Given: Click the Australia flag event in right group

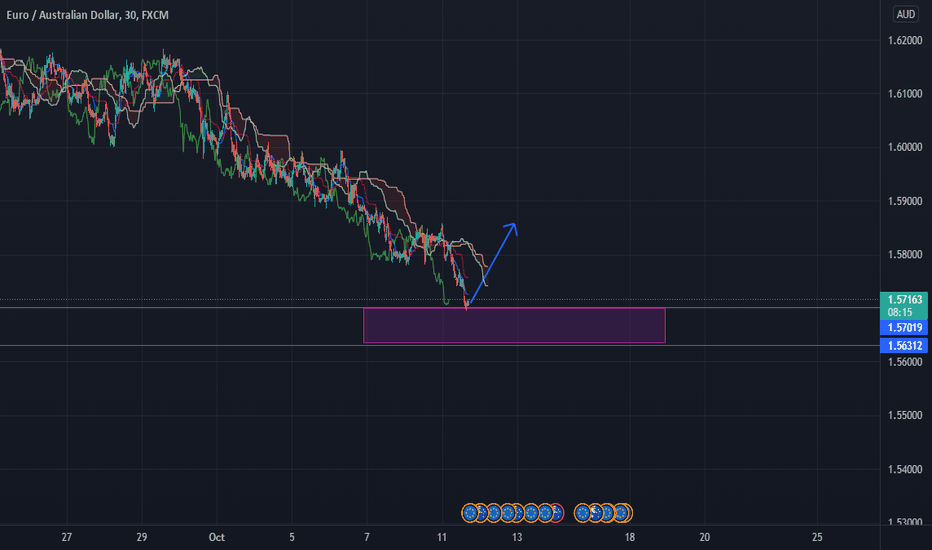Looking at the screenshot, I should point(596,513).
